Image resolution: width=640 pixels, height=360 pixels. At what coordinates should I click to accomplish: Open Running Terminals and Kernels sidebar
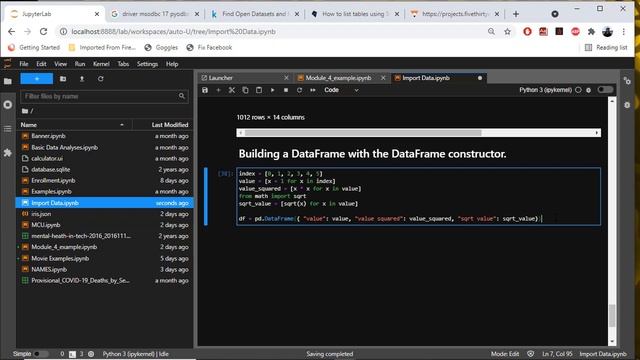7,105
